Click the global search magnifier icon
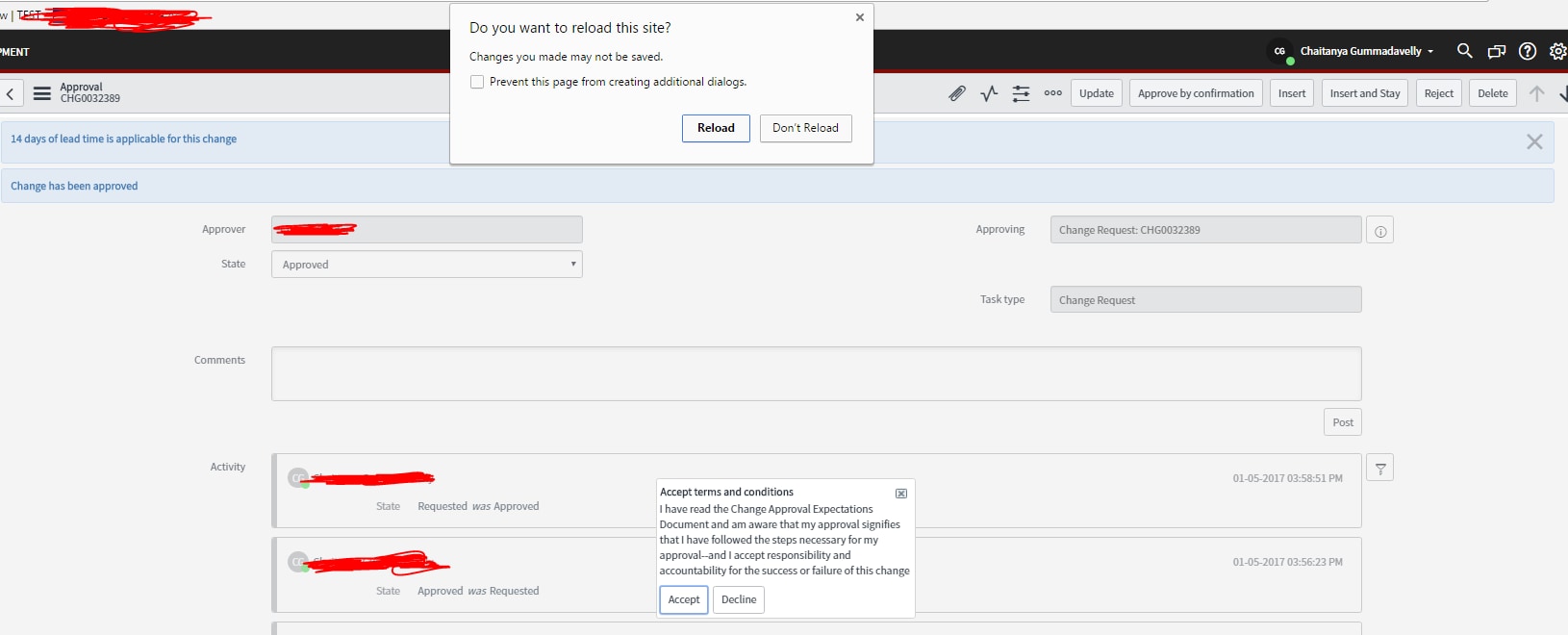This screenshot has width=1568, height=635. 1464,51
